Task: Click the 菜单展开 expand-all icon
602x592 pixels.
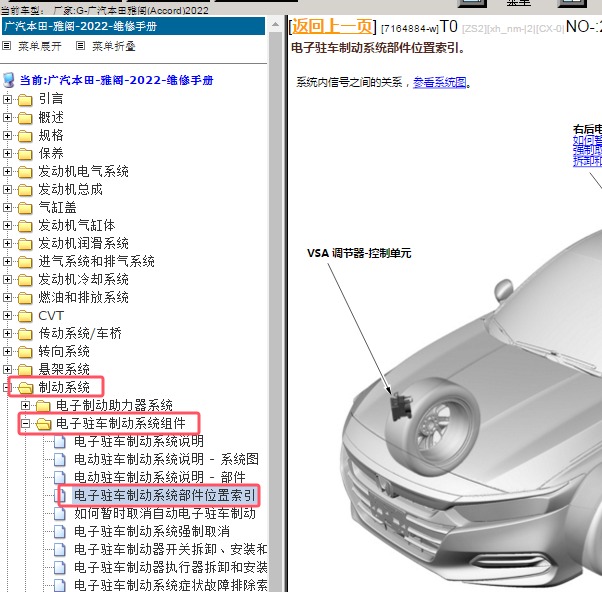Action: 7,46
